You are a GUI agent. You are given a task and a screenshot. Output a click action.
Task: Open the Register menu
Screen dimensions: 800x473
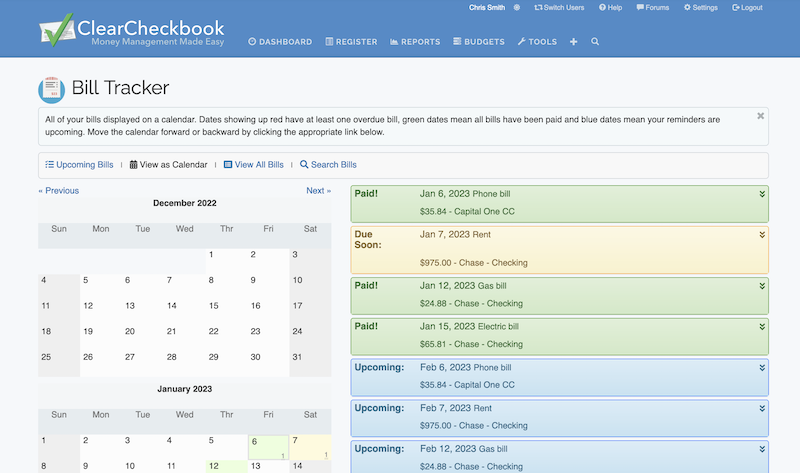[x=352, y=42]
